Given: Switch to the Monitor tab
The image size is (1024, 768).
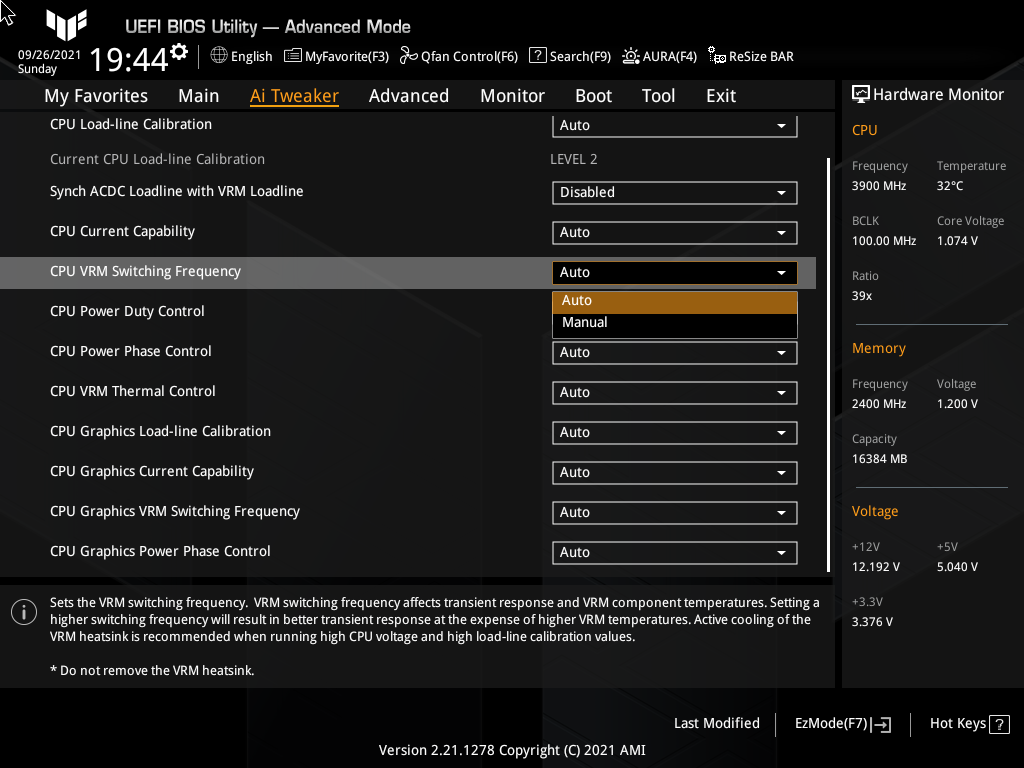Looking at the screenshot, I should click(x=512, y=95).
